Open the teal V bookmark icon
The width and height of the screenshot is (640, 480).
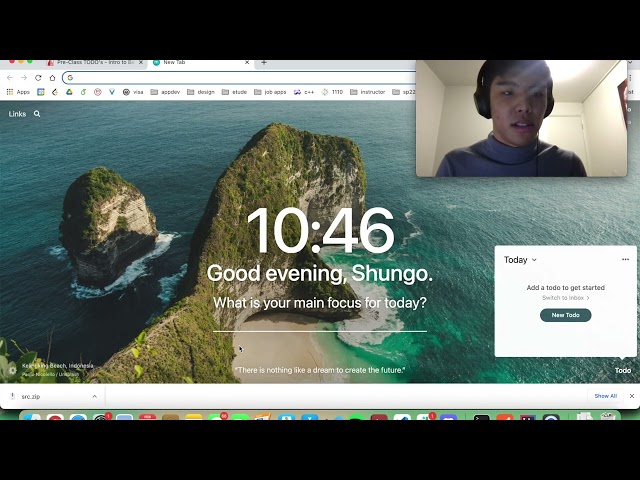tap(112, 92)
